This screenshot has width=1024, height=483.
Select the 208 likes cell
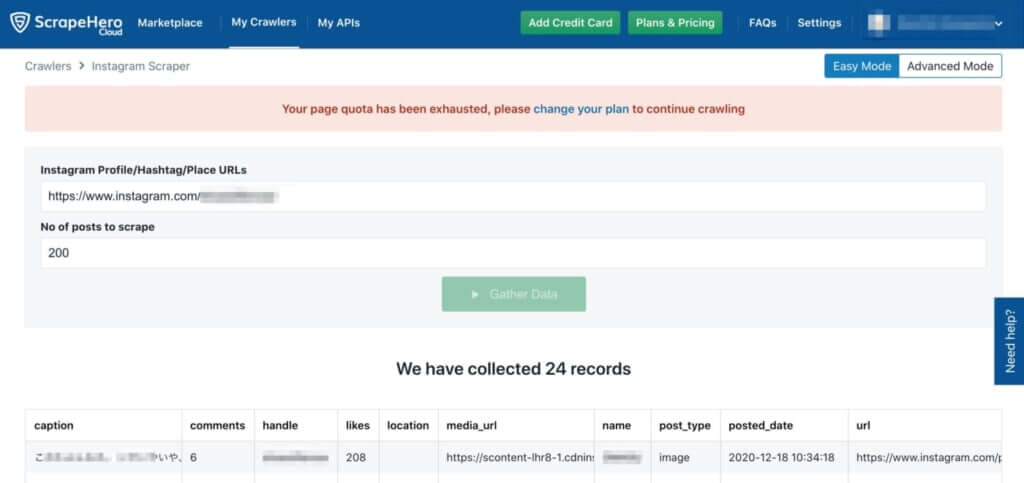click(358, 458)
